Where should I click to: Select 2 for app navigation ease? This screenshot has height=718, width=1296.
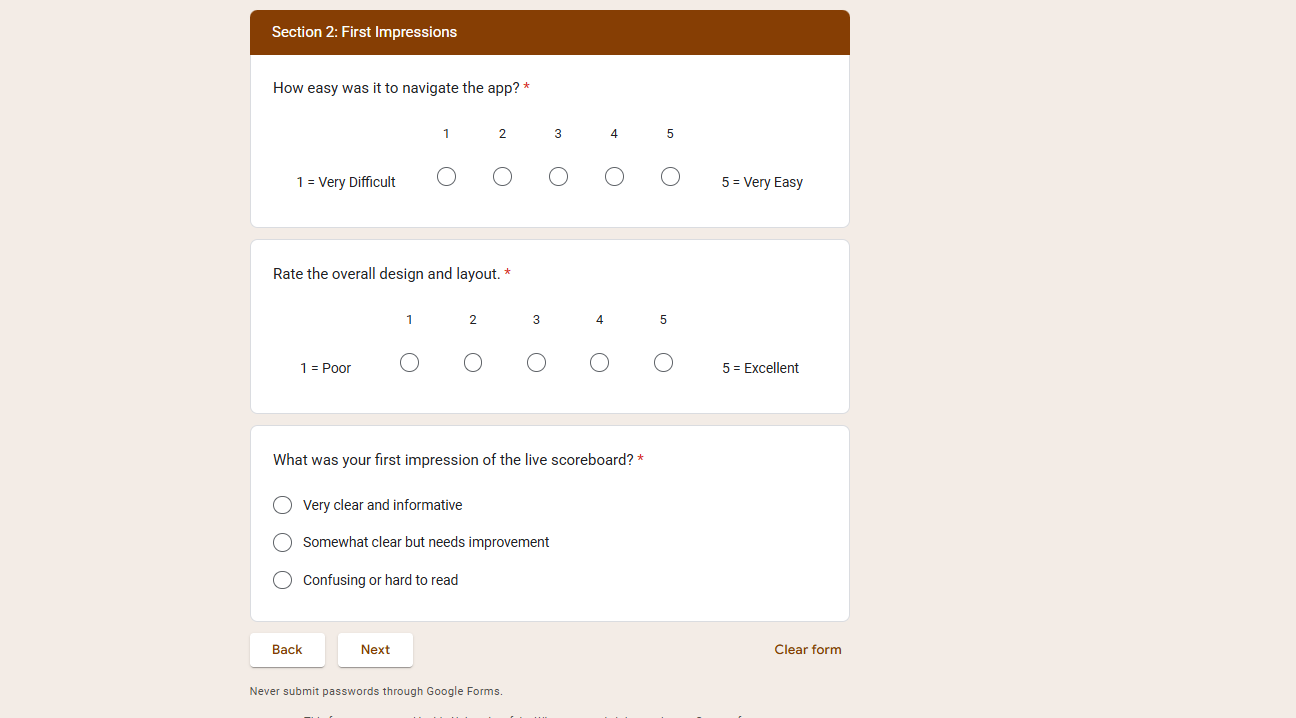point(502,177)
